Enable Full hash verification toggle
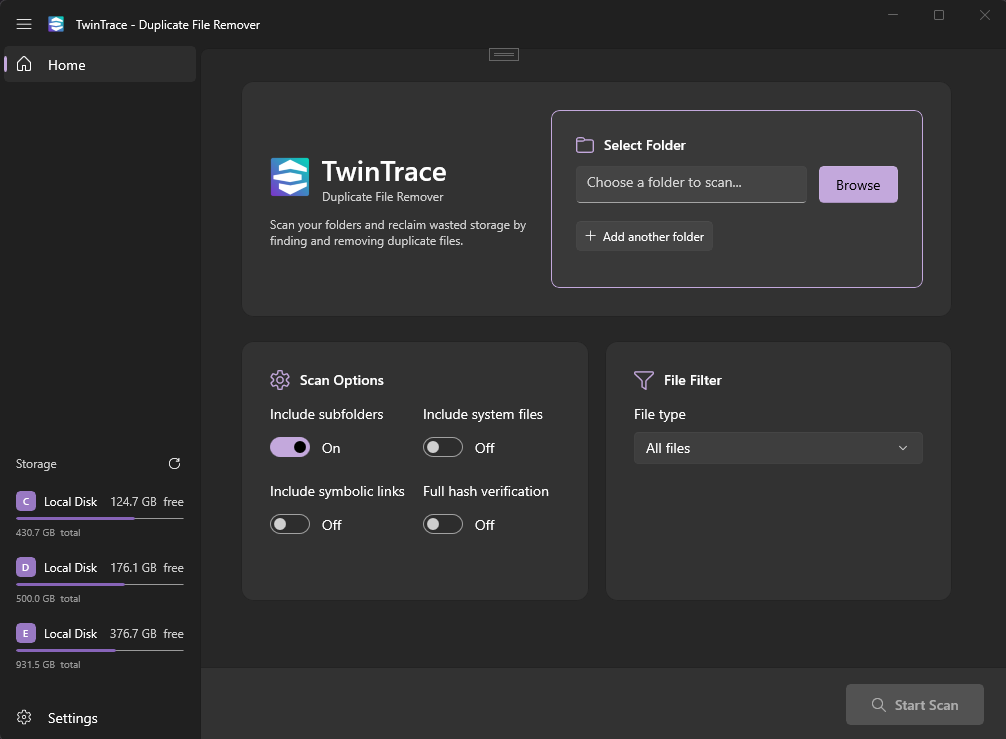1006x739 pixels. [443, 524]
